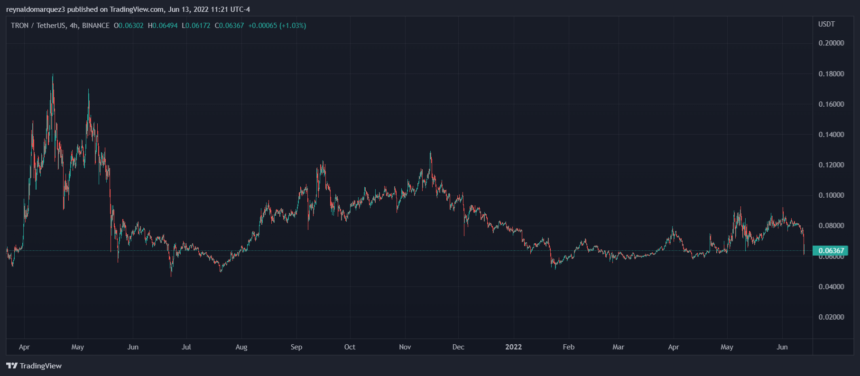Click the Oct label on time axis
The height and width of the screenshot is (376, 860).
point(350,347)
